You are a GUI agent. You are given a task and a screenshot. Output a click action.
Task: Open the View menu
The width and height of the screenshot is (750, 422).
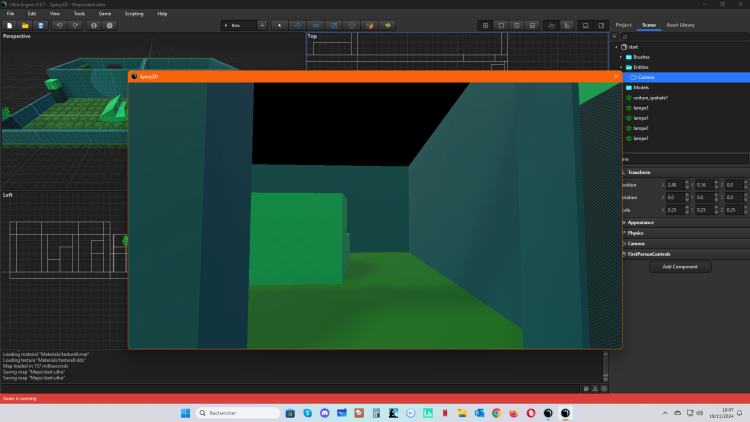coord(55,14)
